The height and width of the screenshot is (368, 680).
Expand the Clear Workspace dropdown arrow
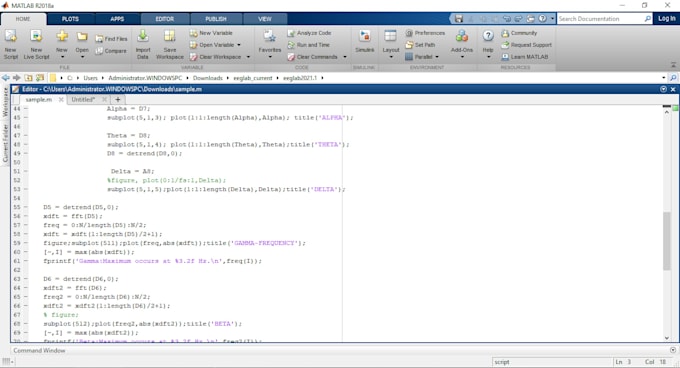(248, 57)
